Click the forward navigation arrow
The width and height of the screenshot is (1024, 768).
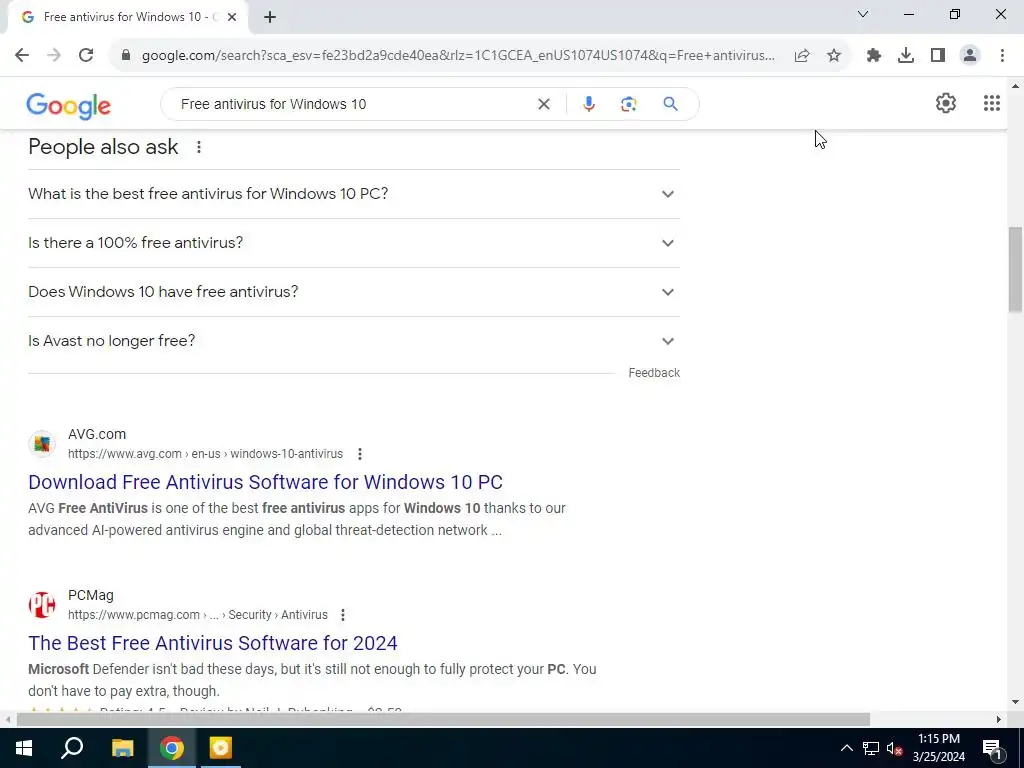pos(54,56)
